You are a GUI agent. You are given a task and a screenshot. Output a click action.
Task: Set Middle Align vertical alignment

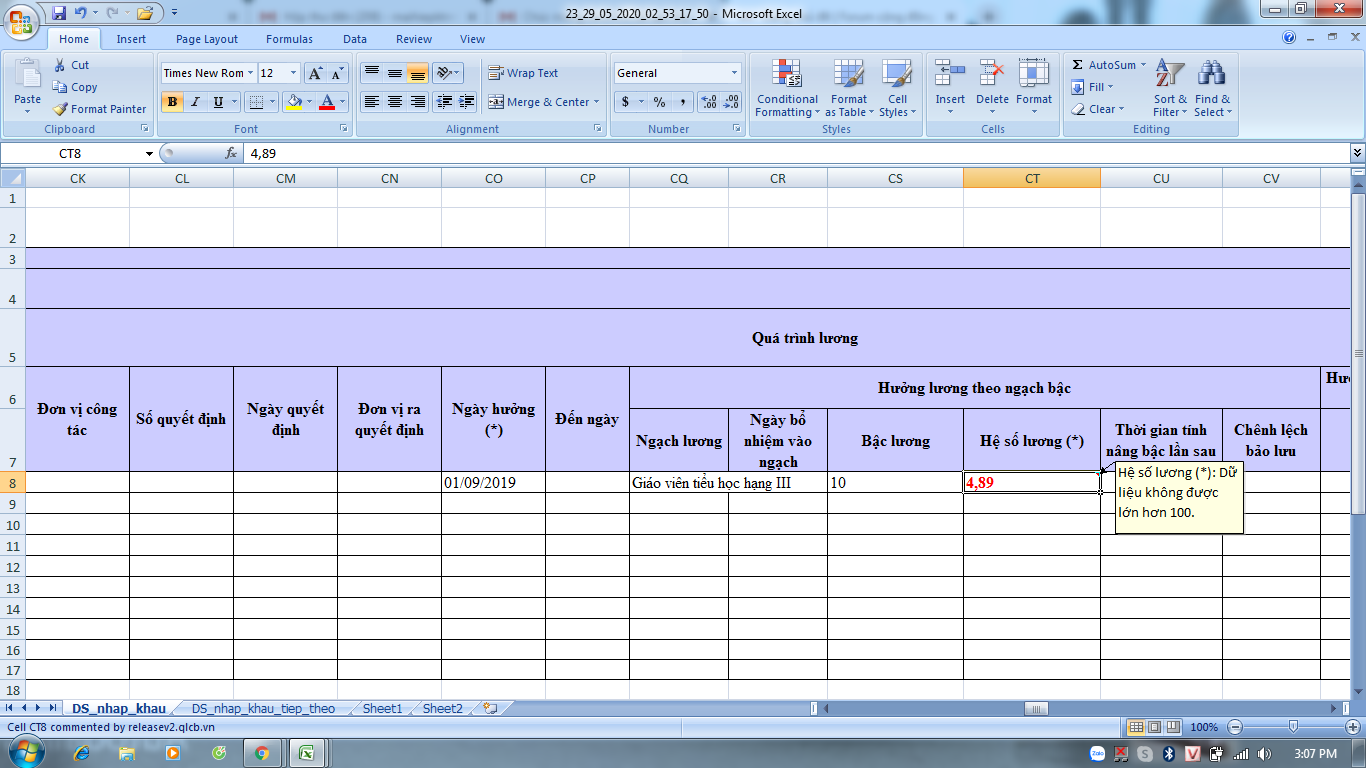coord(394,73)
